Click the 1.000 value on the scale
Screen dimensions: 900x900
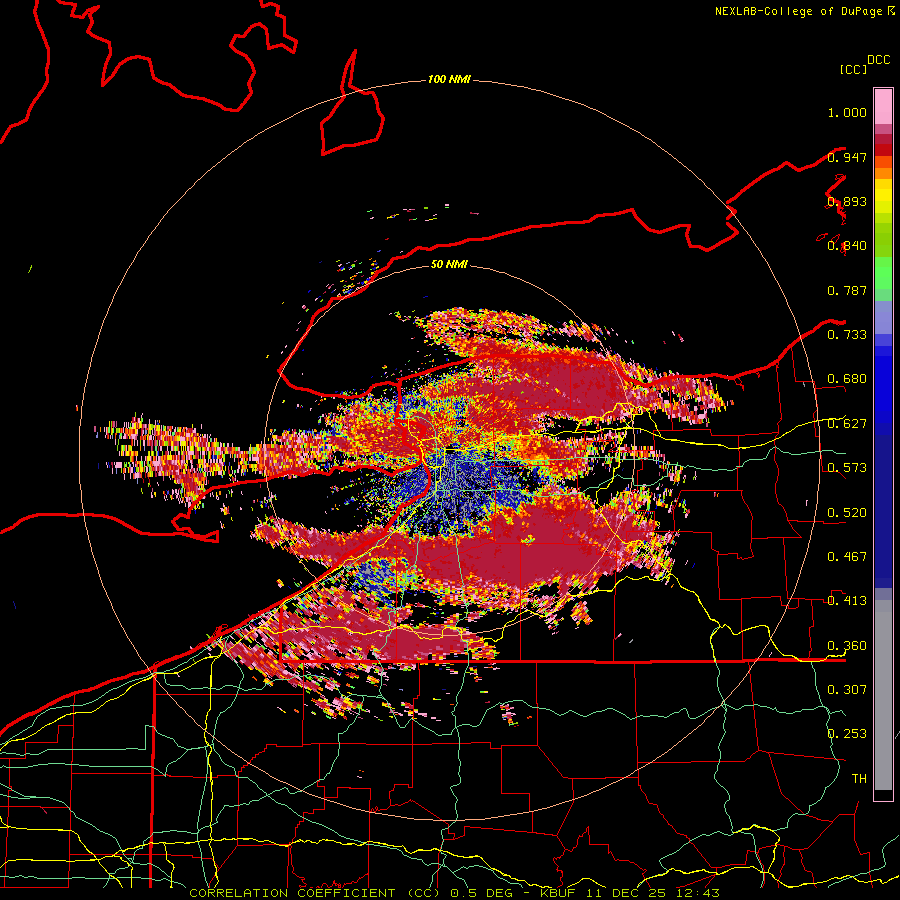(847, 112)
